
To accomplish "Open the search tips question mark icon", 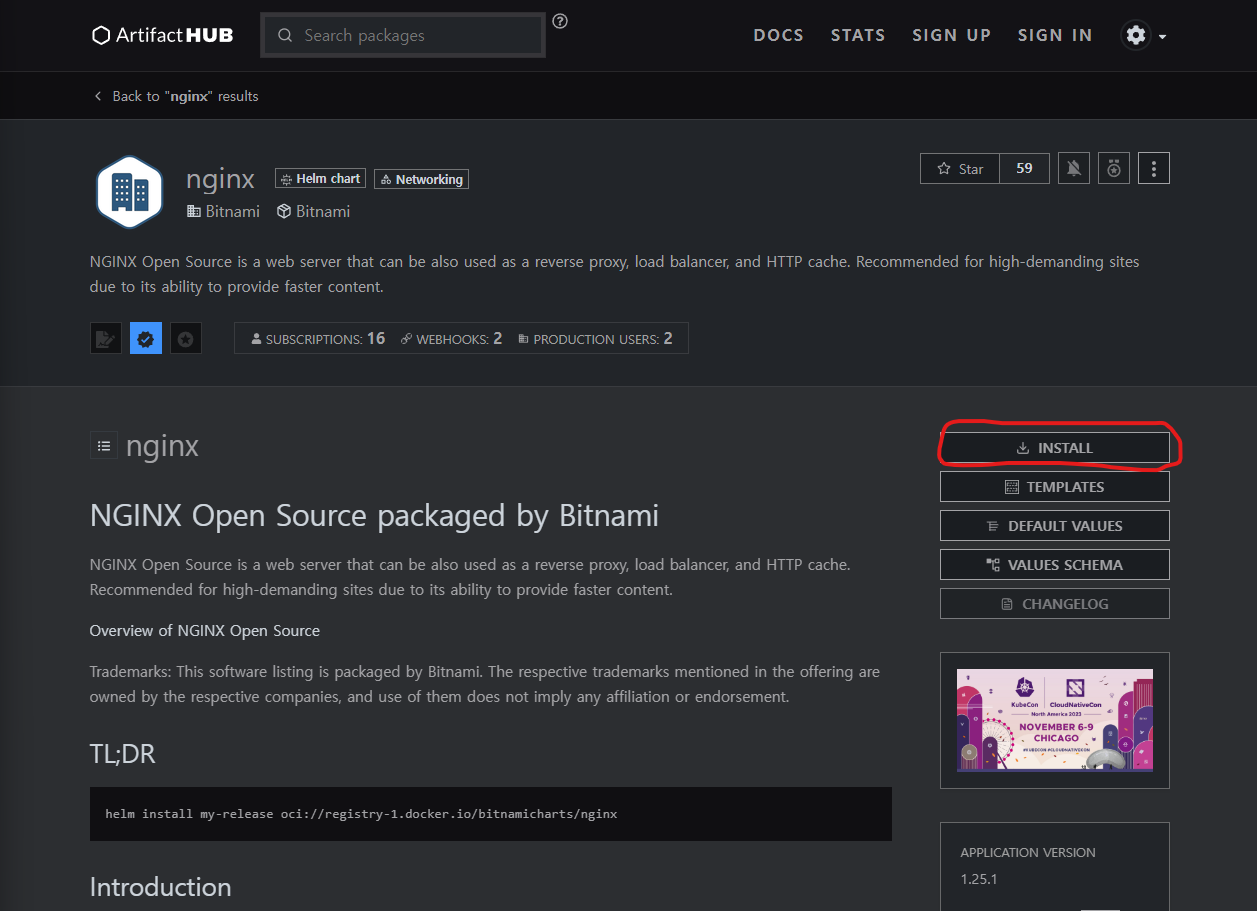I will (x=560, y=21).
